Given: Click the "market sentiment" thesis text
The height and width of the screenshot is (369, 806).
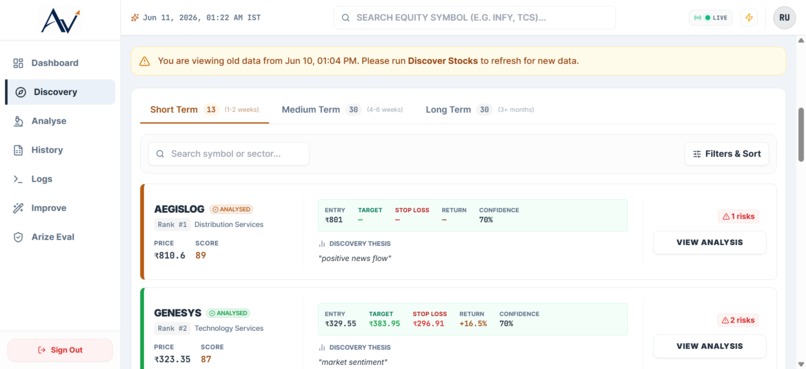Looking at the screenshot, I should coord(353,362).
